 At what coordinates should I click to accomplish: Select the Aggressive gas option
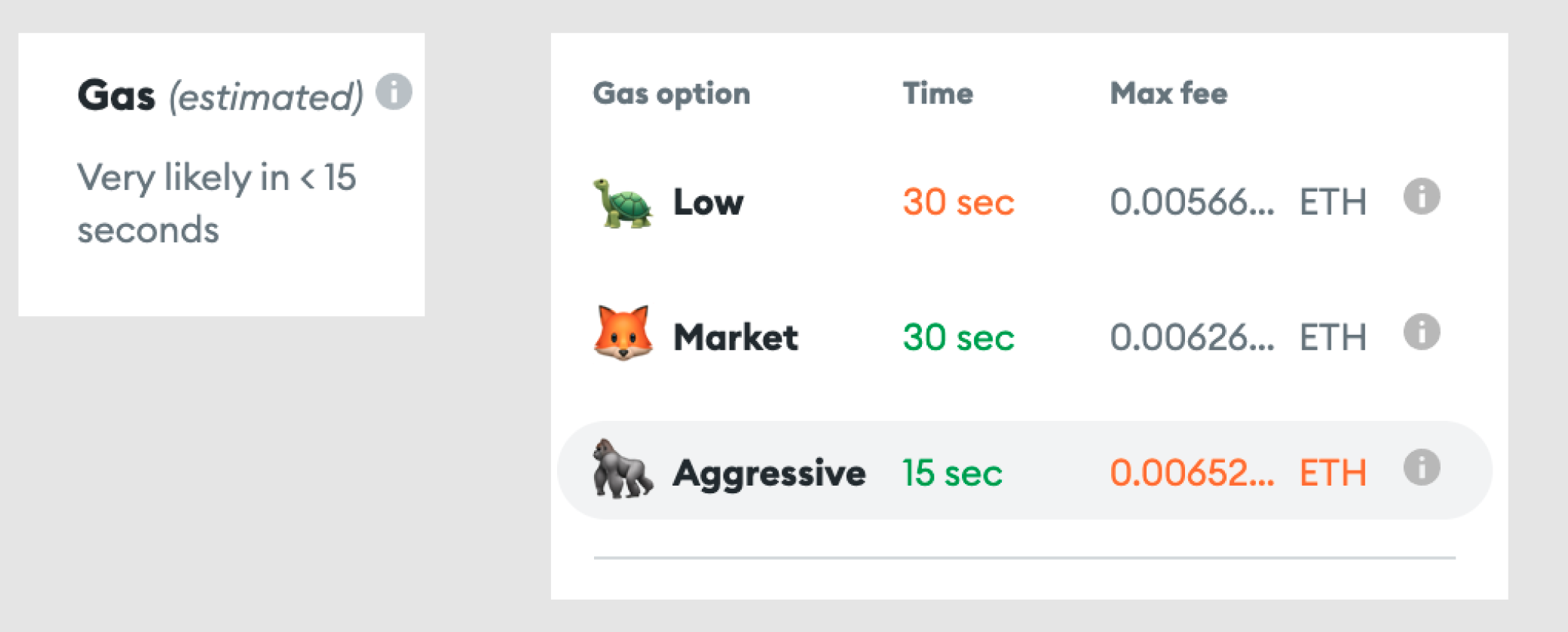coord(769,473)
